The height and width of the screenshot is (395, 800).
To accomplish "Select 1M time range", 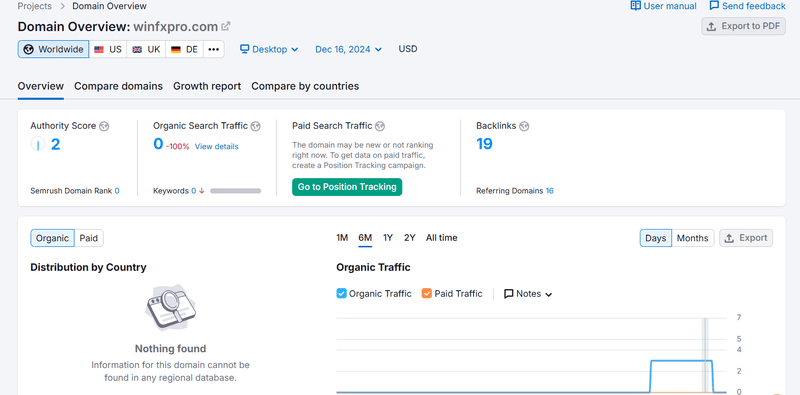I will (342, 238).
